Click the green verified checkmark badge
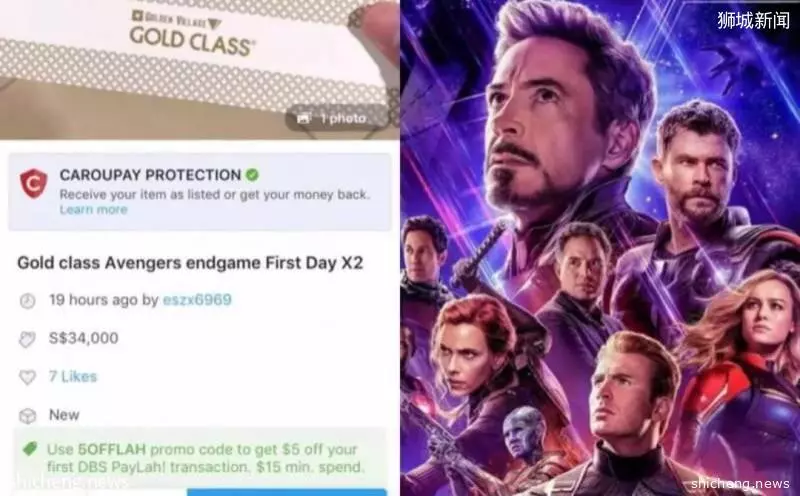This screenshot has height=496, width=800. (252, 175)
